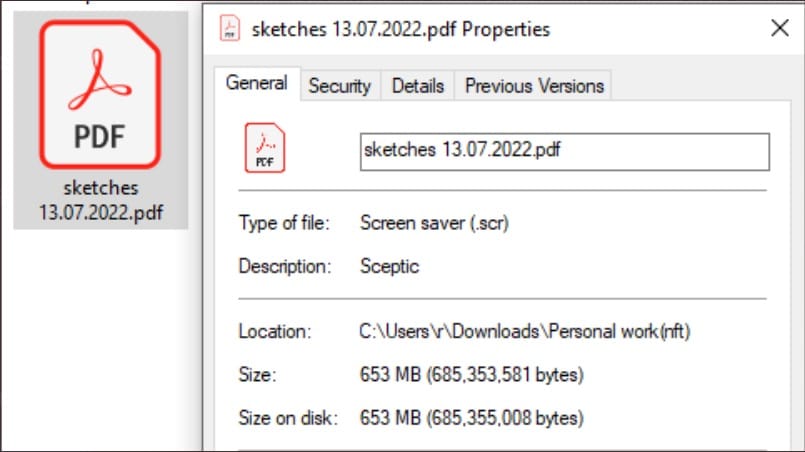Close the Properties dialog
Image resolution: width=805 pixels, height=452 pixels.
tap(780, 28)
